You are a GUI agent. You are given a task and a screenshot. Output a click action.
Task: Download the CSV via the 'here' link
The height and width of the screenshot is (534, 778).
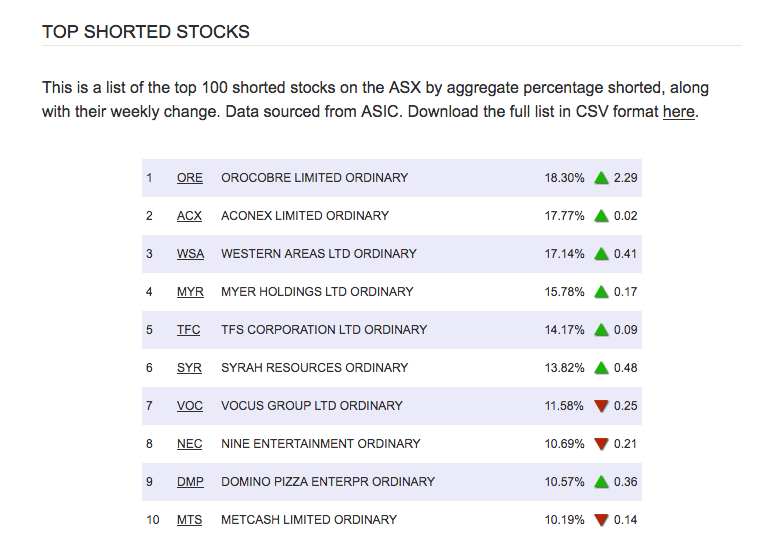pos(678,112)
